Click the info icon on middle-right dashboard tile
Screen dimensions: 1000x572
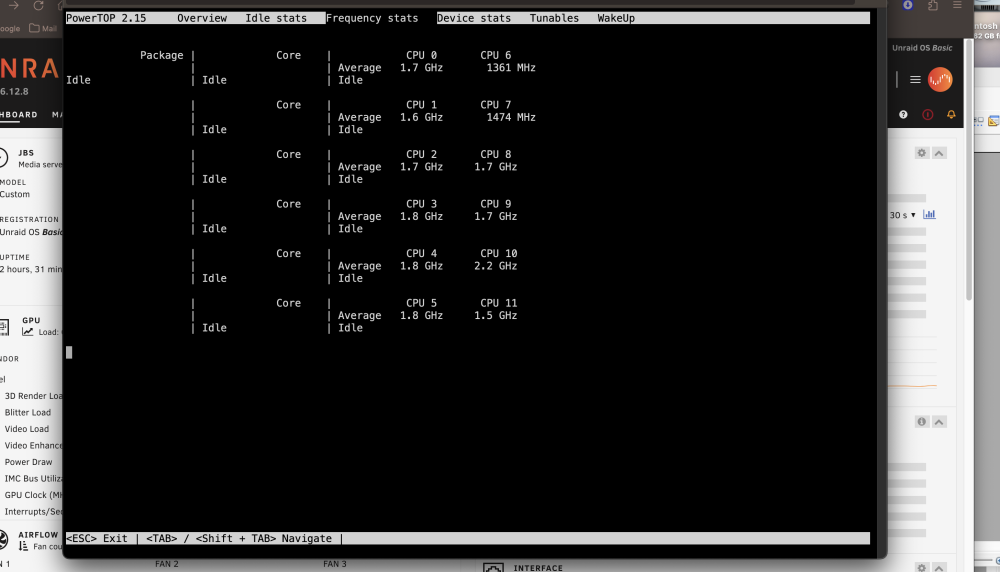tap(922, 422)
